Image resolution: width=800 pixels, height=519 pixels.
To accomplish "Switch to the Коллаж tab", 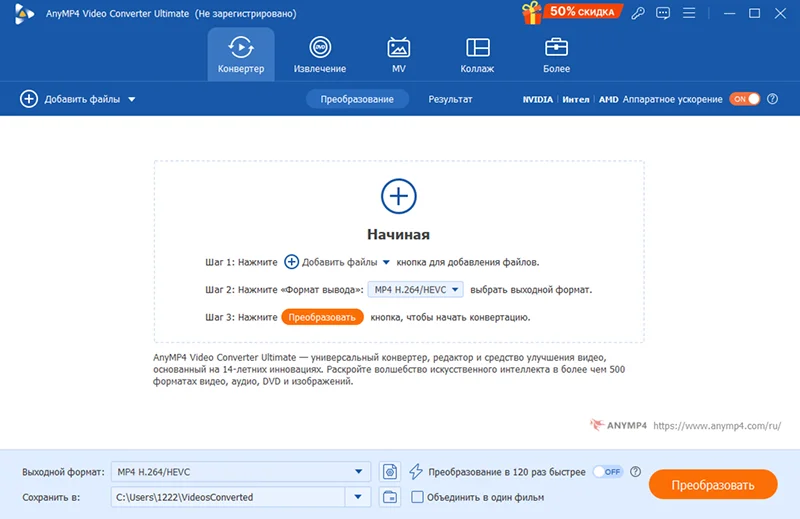I will tap(477, 55).
